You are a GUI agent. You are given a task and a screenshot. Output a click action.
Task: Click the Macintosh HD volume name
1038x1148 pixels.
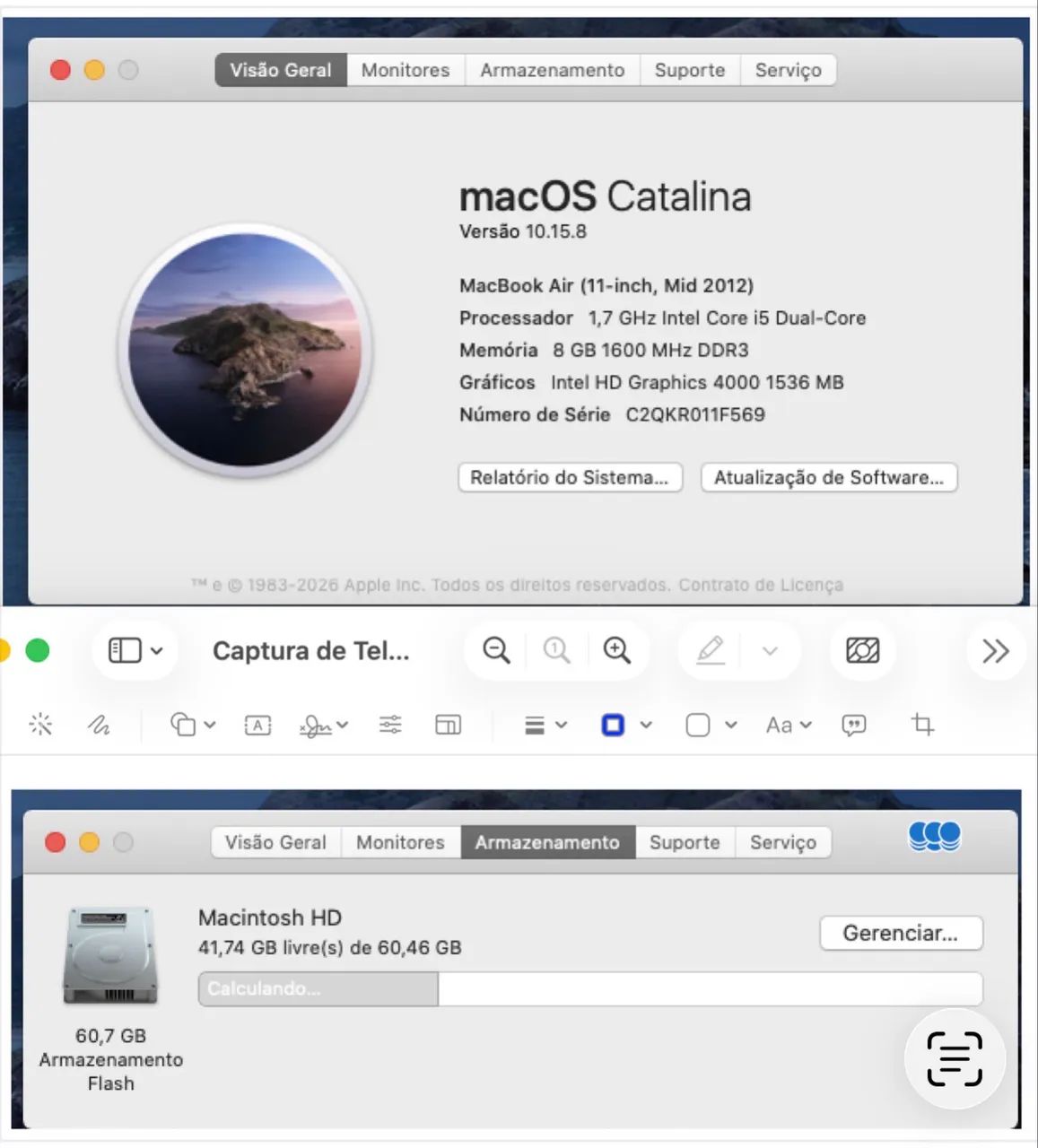(x=270, y=918)
